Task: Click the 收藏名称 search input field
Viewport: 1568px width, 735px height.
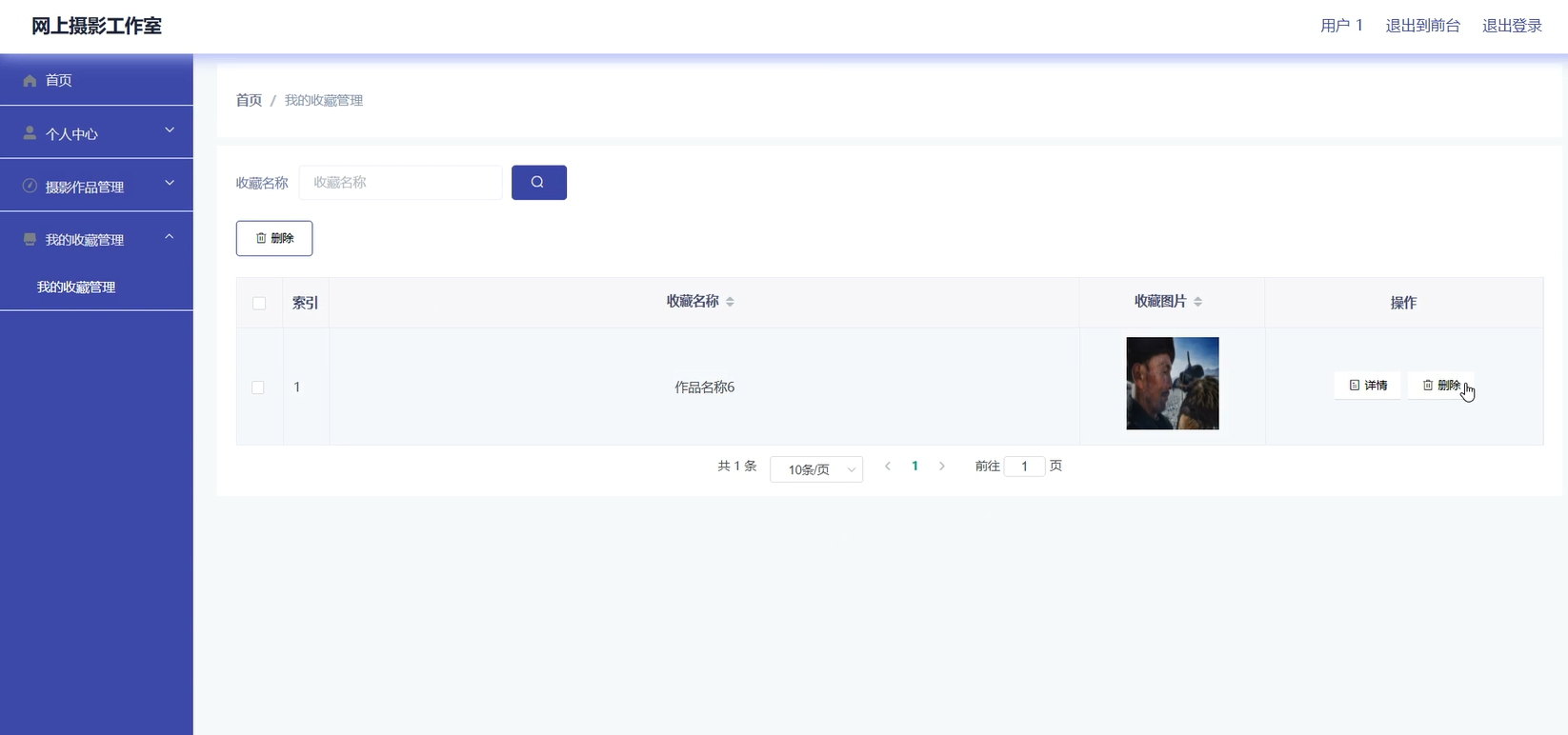Action: 401,183
